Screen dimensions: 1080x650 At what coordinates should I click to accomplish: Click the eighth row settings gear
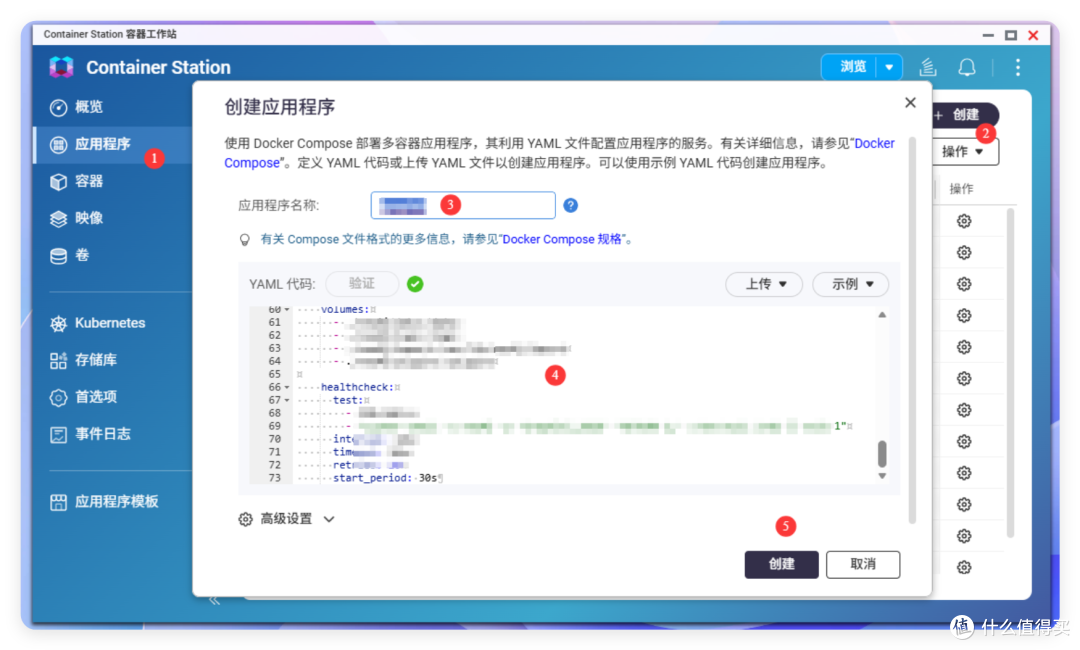click(x=964, y=441)
